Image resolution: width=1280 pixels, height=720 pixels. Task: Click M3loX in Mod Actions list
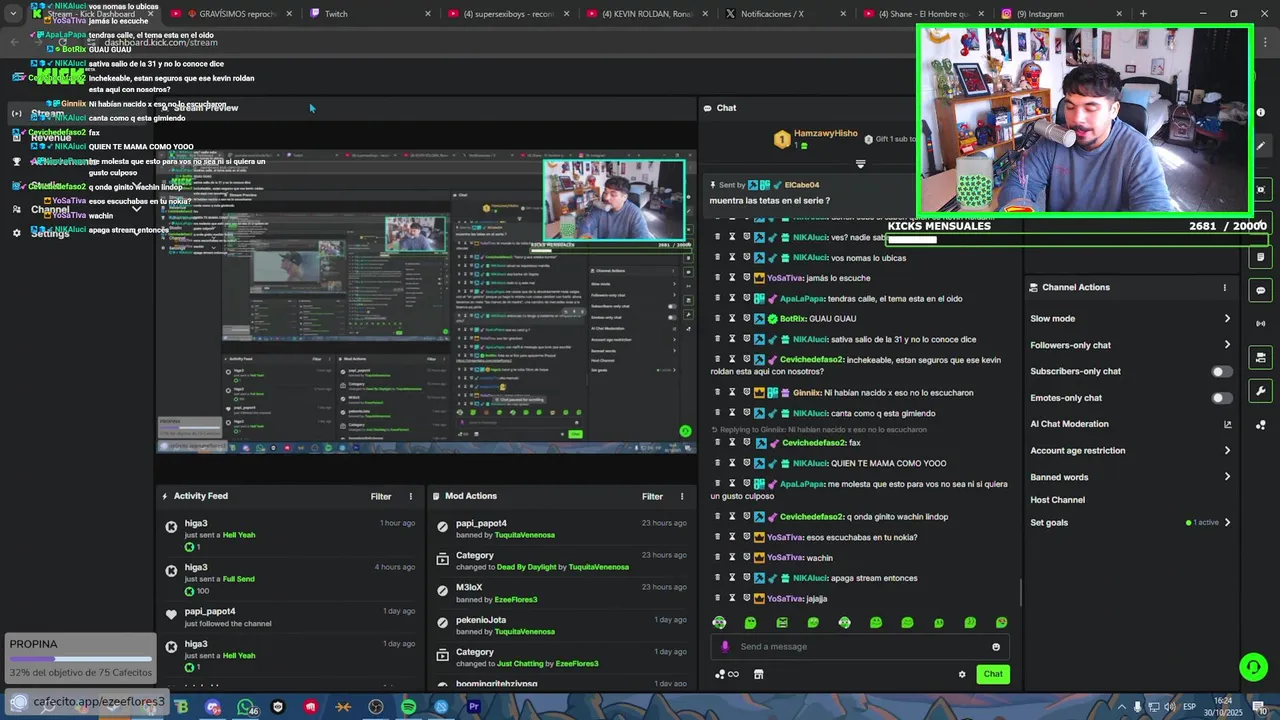[469, 588]
